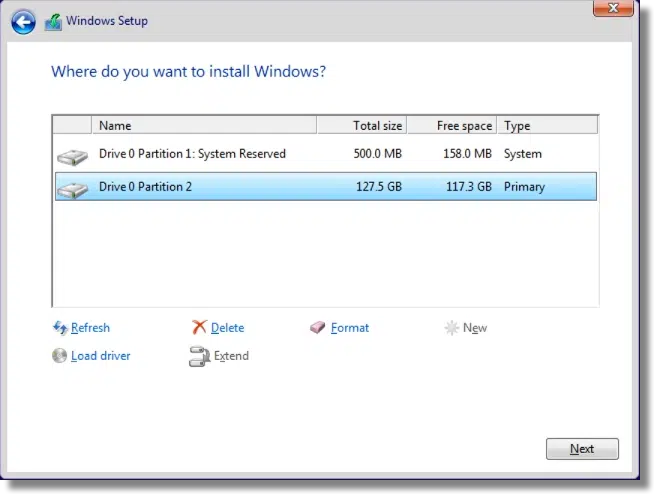Go back with the blue arrow button
Image resolution: width=654 pixels, height=494 pixels.
(23, 22)
